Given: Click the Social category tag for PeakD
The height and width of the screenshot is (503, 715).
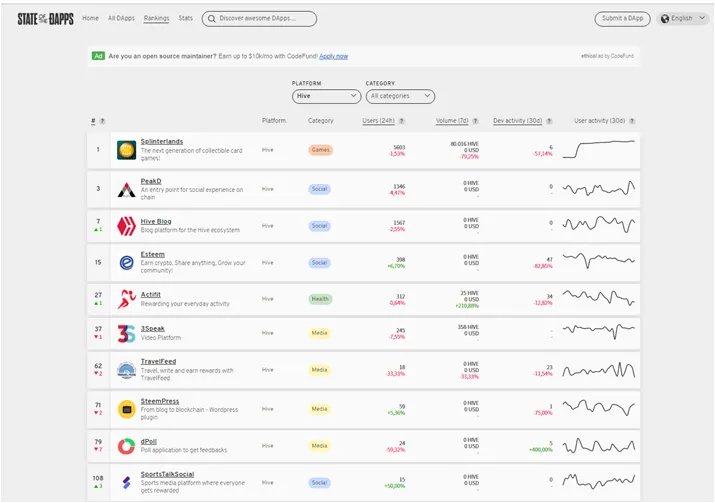Looking at the screenshot, I should (x=319, y=189).
